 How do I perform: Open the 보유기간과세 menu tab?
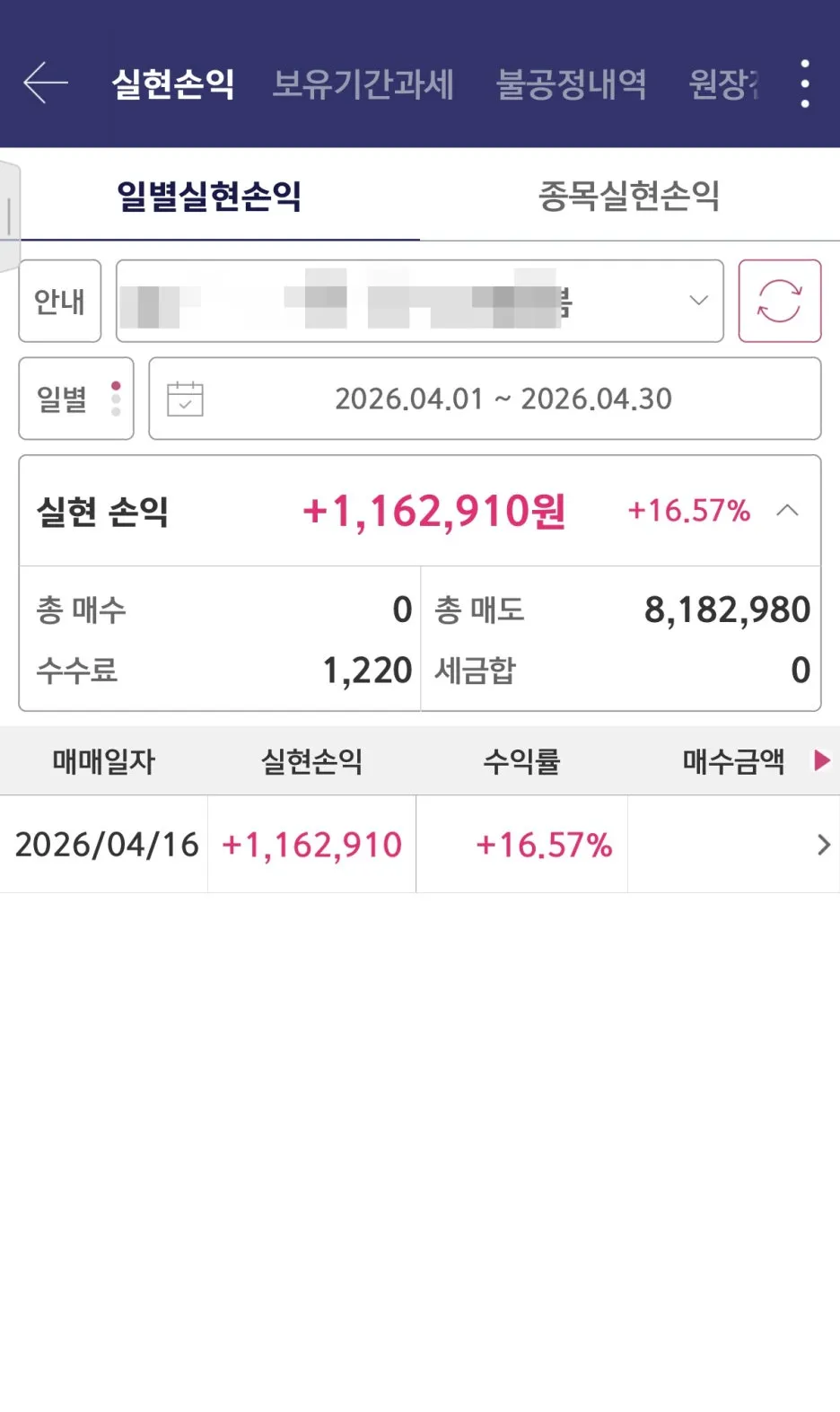tap(363, 84)
